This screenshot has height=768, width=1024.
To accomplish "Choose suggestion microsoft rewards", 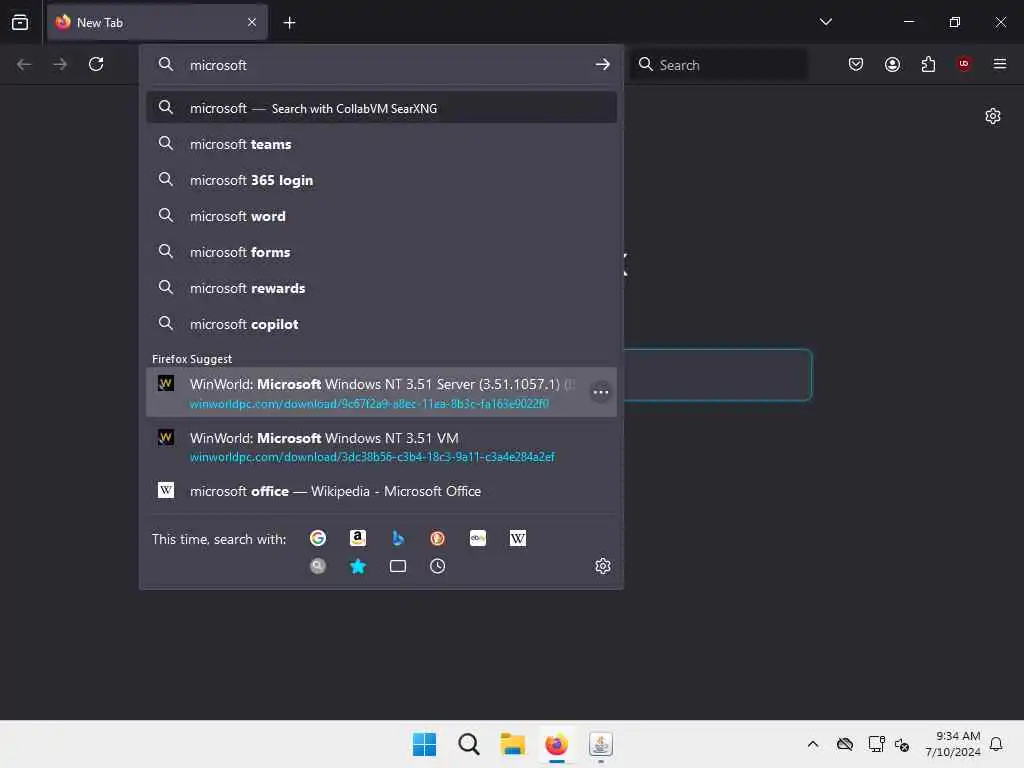I will (381, 287).
